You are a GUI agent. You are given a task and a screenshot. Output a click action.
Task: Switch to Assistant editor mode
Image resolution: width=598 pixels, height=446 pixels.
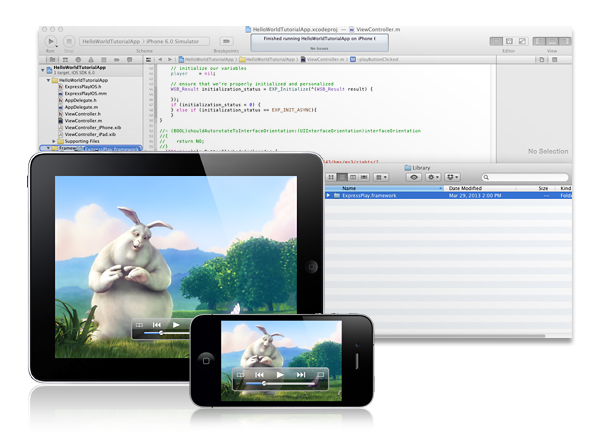(x=509, y=41)
